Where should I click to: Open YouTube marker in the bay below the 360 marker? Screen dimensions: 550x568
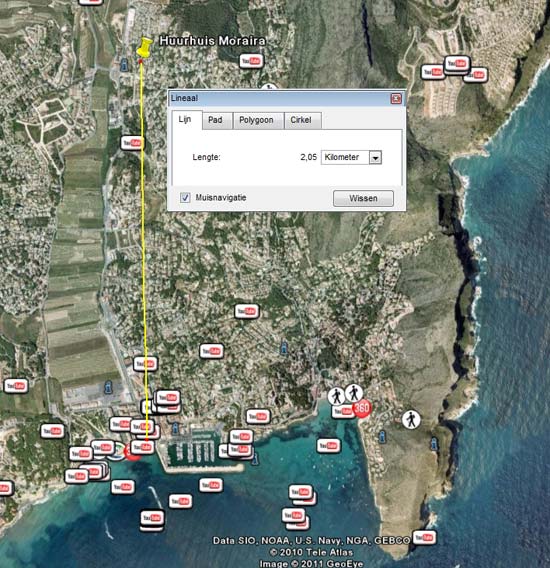pos(329,446)
